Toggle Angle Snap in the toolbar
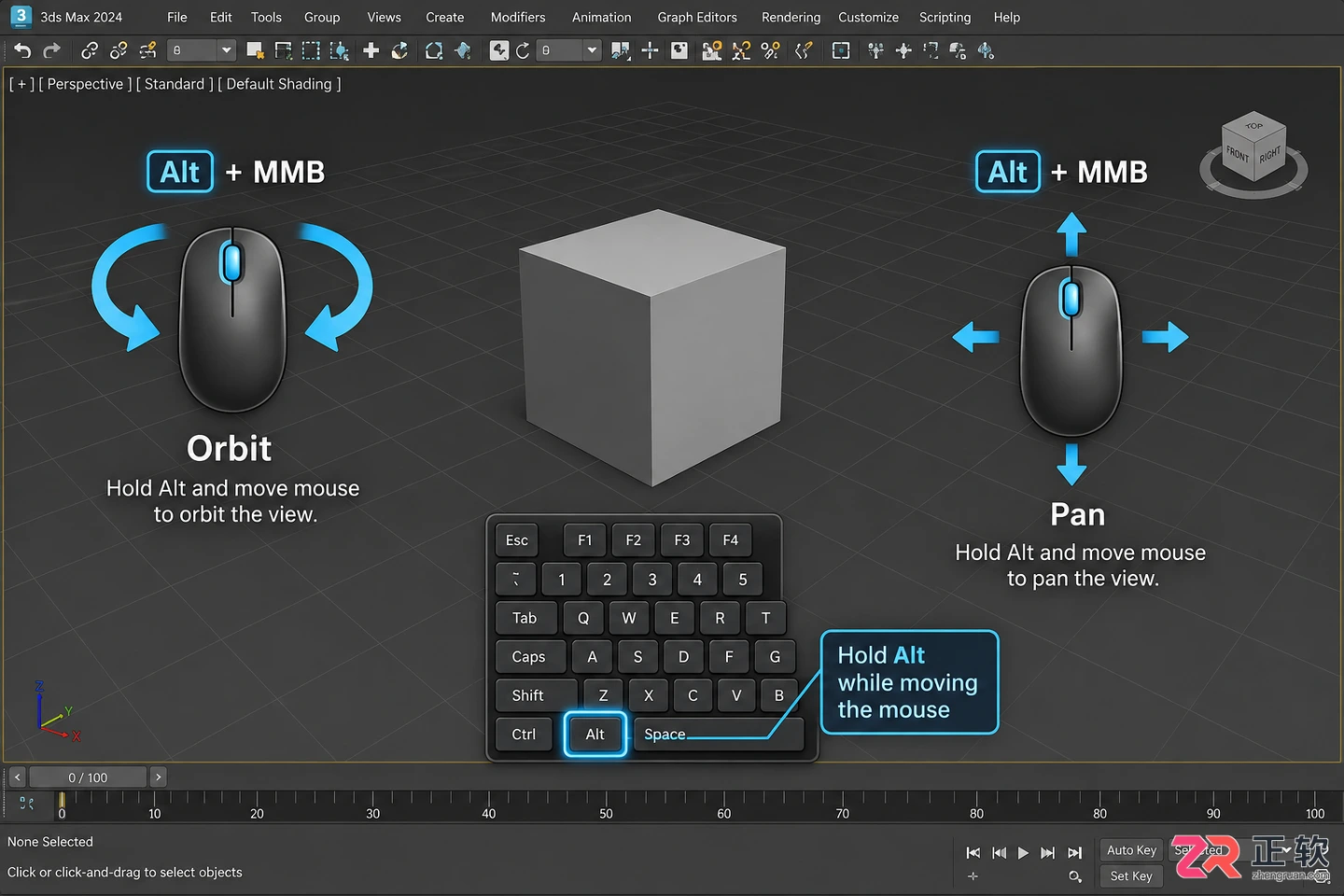The image size is (1344, 896). coord(741,50)
